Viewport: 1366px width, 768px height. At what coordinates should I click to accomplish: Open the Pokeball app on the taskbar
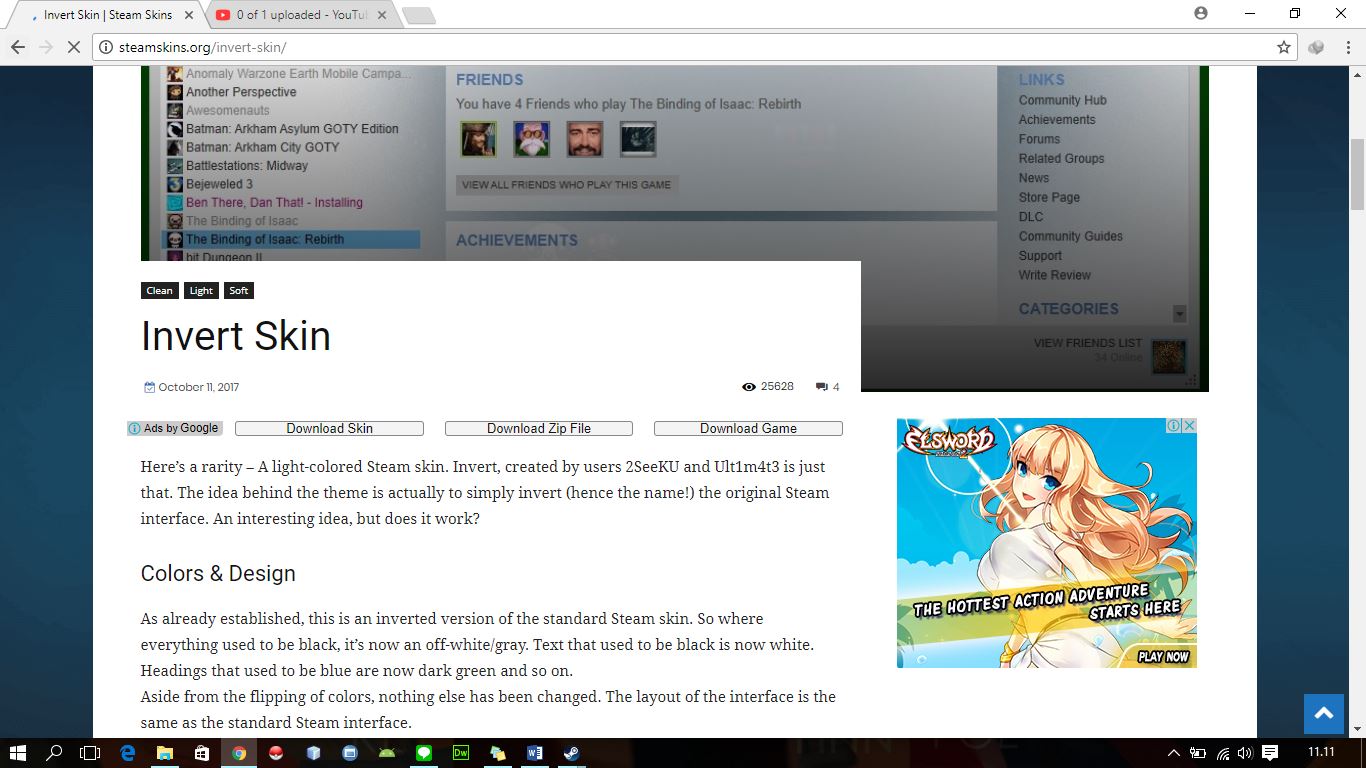[x=276, y=753]
